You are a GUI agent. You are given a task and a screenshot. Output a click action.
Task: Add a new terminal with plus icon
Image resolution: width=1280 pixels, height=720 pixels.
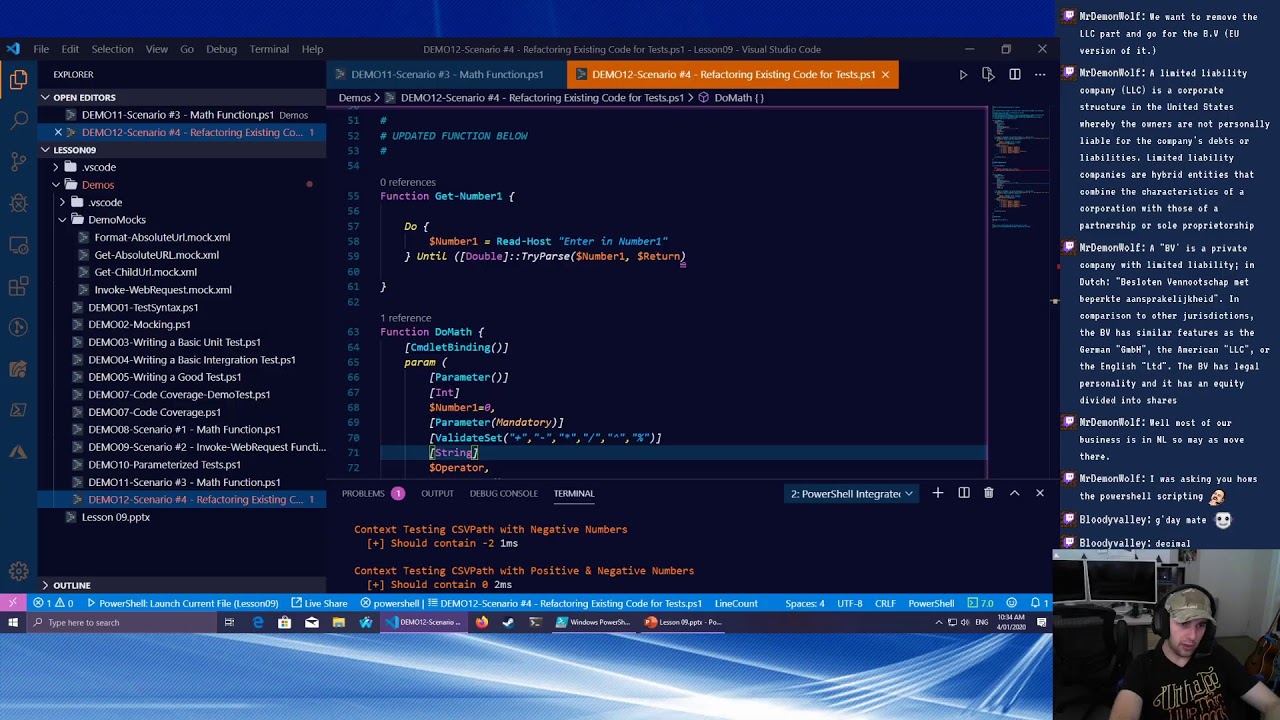click(x=938, y=493)
